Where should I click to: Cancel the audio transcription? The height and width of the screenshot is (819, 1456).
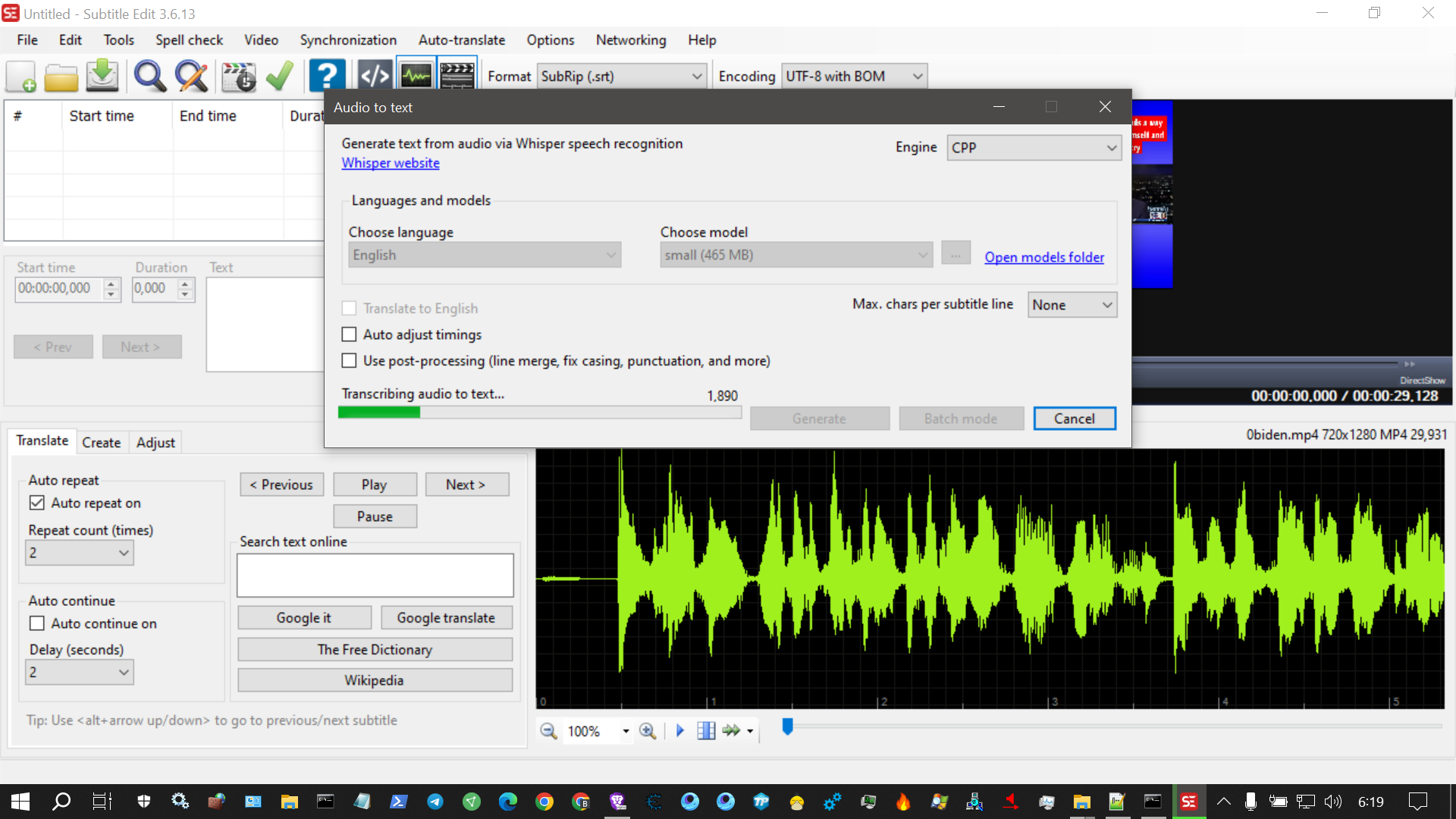pyautogui.click(x=1074, y=418)
